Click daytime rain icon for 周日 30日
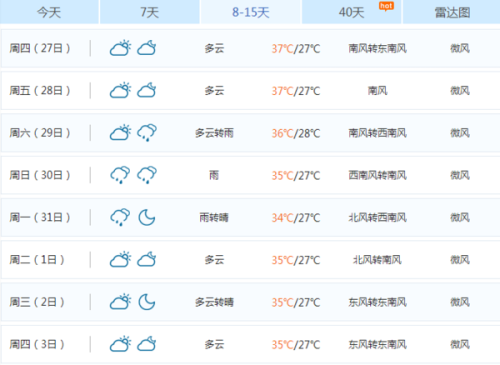500x365 pixels. click(120, 175)
